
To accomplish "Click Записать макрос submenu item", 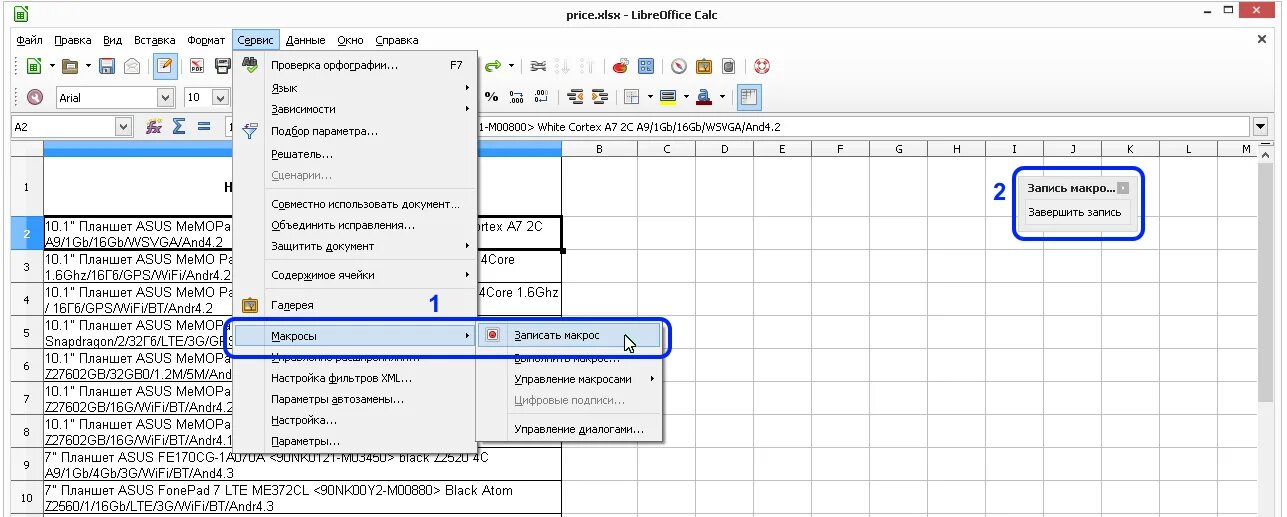I will [569, 336].
